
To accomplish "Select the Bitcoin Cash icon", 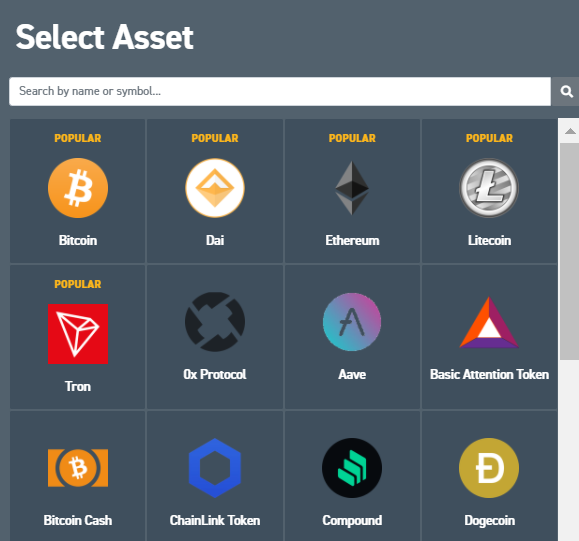I will click(78, 468).
